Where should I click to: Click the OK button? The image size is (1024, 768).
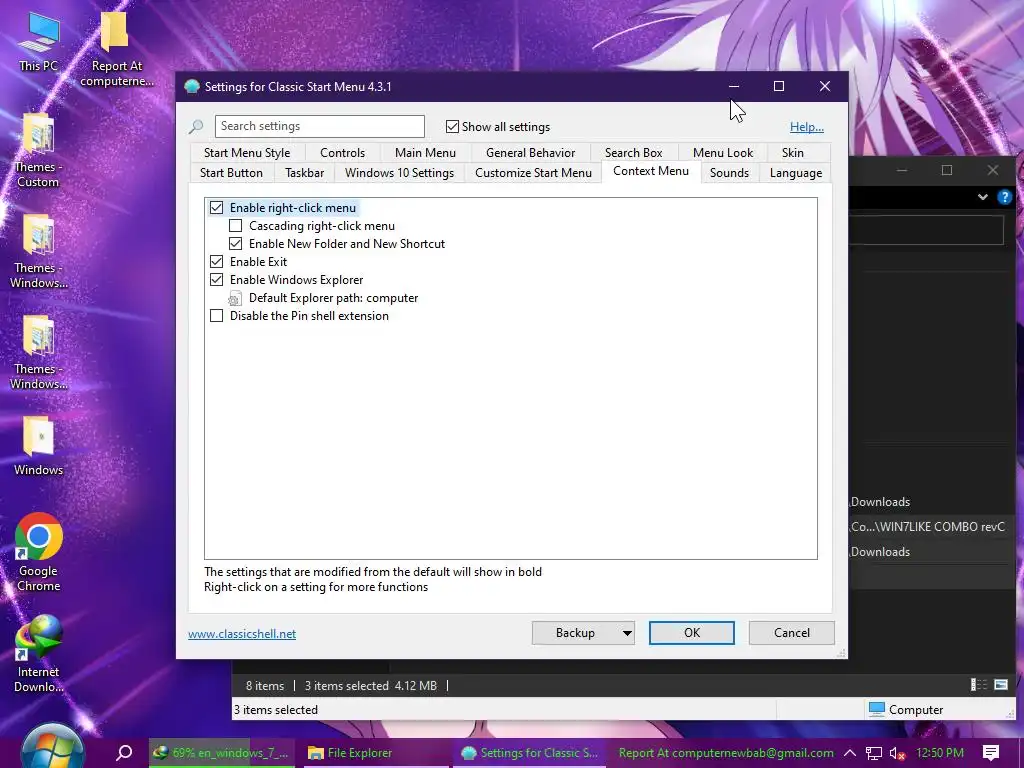pos(692,633)
